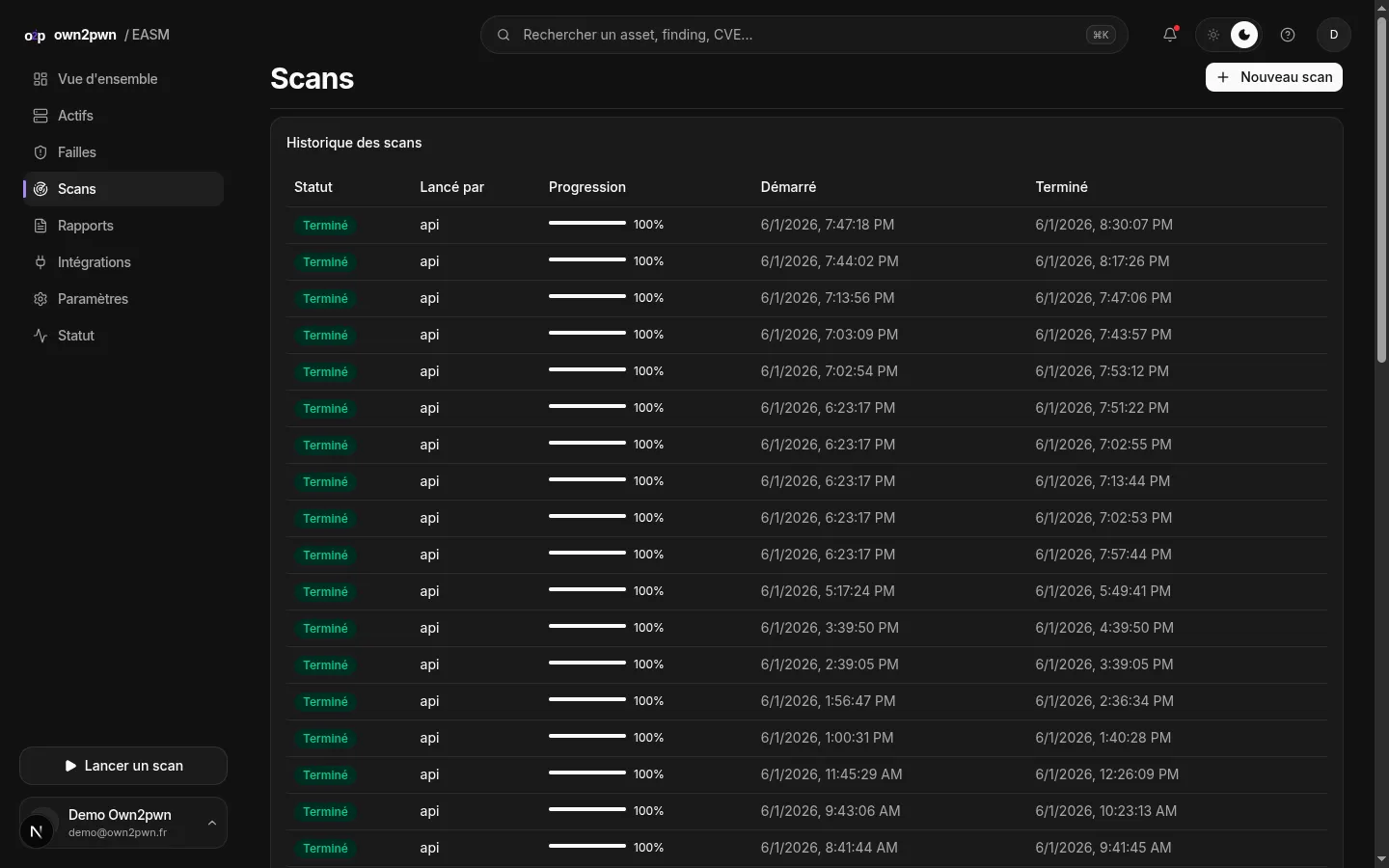Open the Rapports document icon
Image resolution: width=1389 pixels, height=868 pixels.
41,226
